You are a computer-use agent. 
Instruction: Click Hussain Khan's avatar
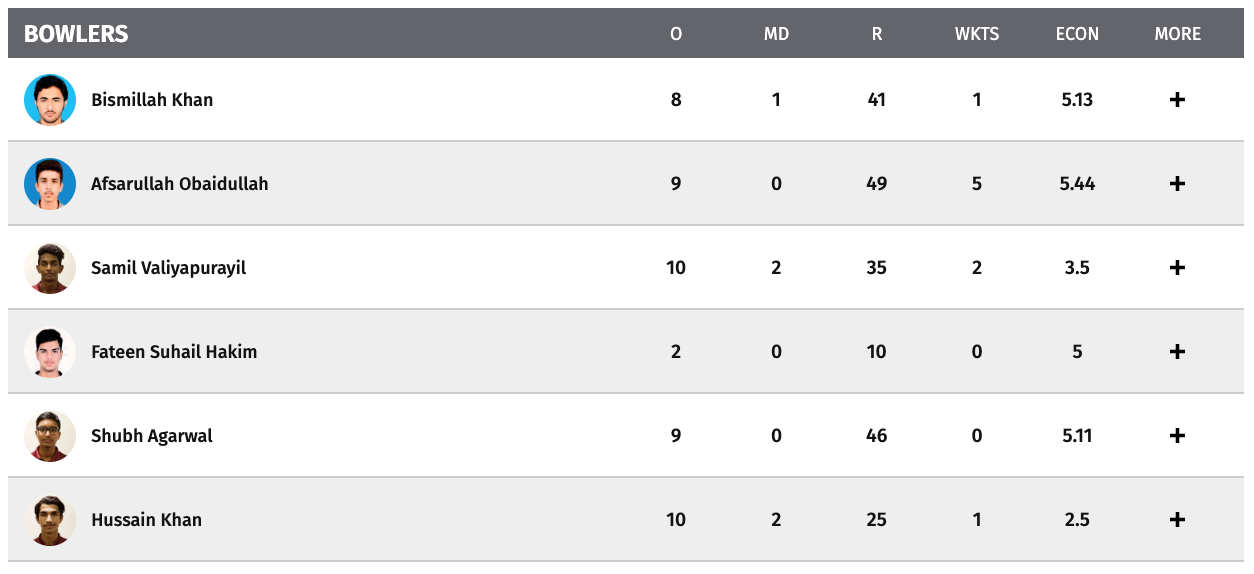[x=50, y=520]
